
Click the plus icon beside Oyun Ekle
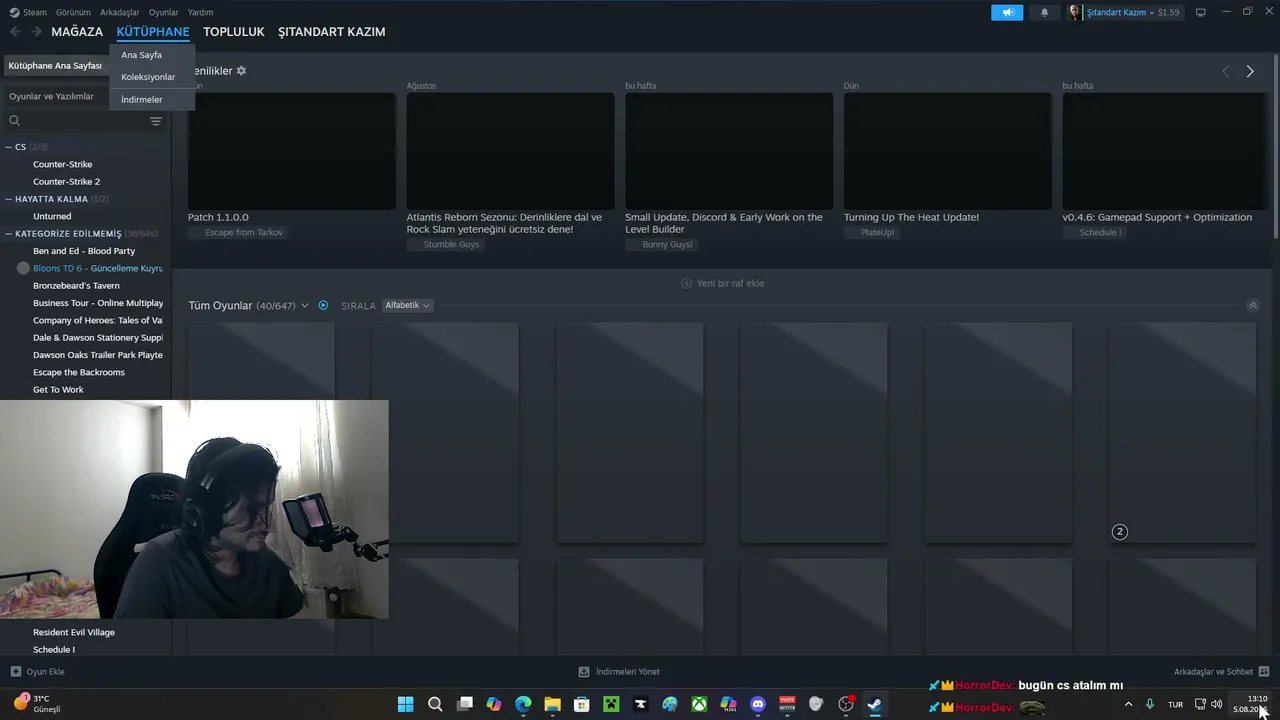tap(15, 672)
